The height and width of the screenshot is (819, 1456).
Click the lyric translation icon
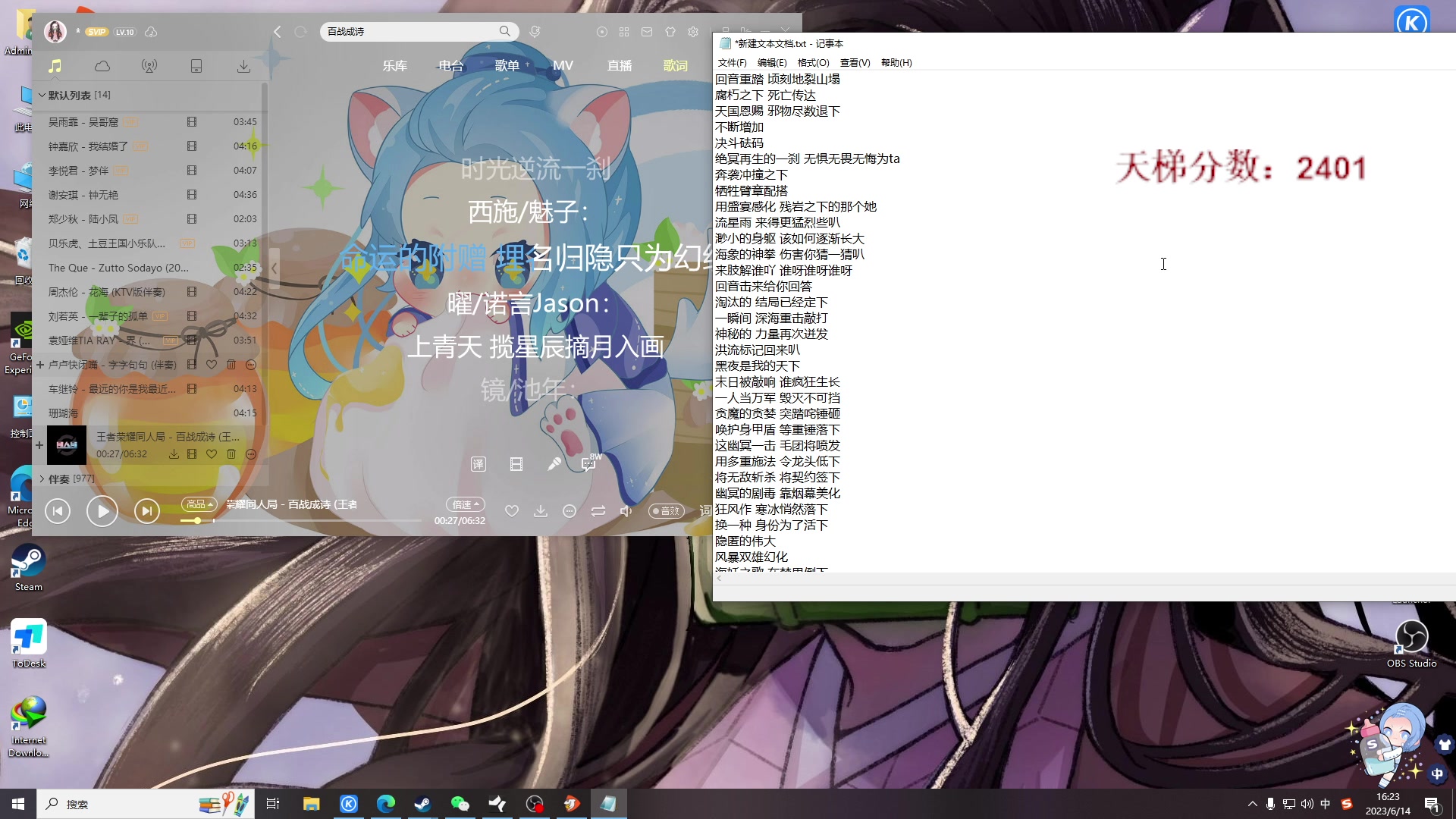(479, 464)
